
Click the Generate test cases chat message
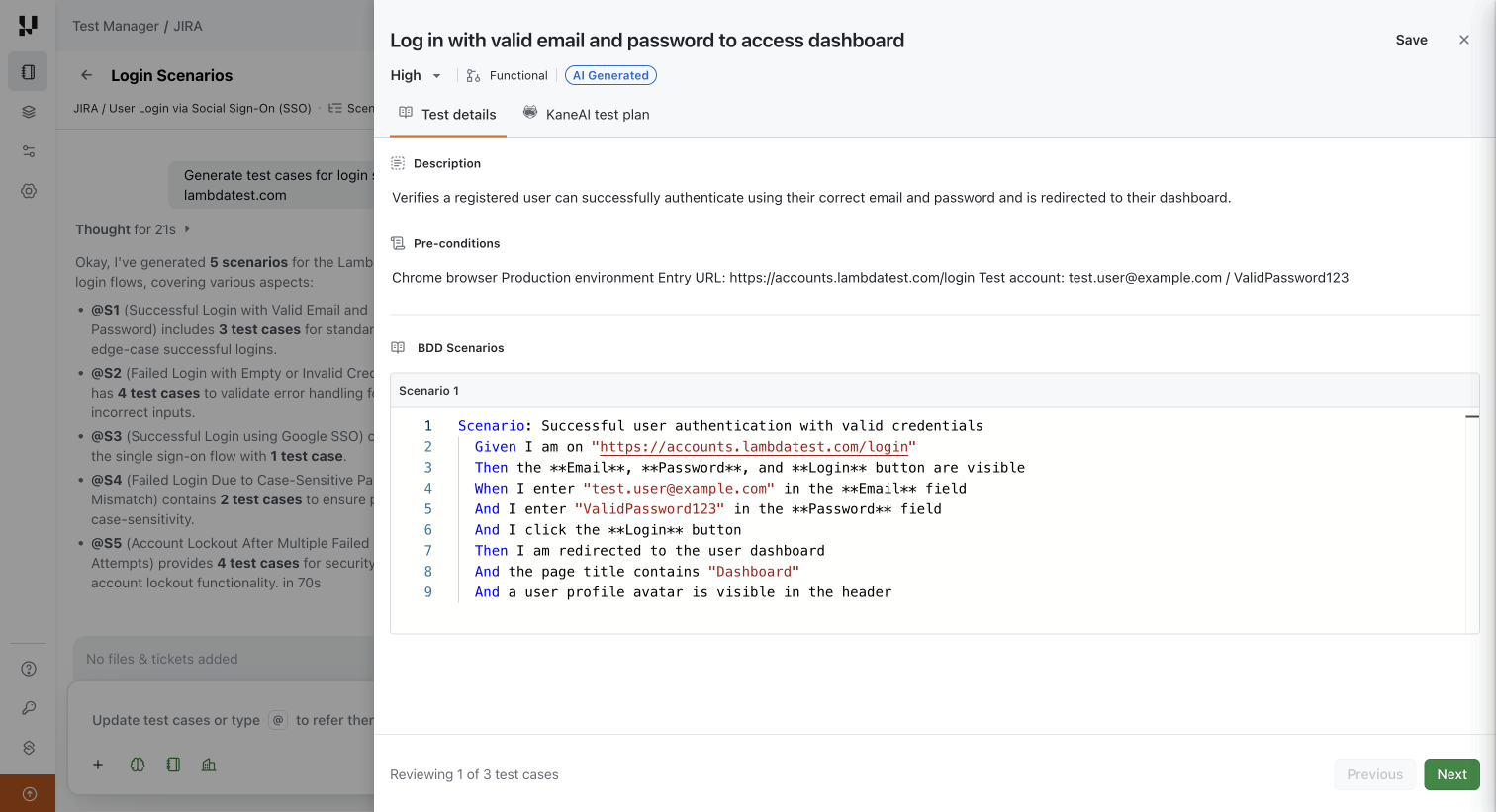click(272, 185)
